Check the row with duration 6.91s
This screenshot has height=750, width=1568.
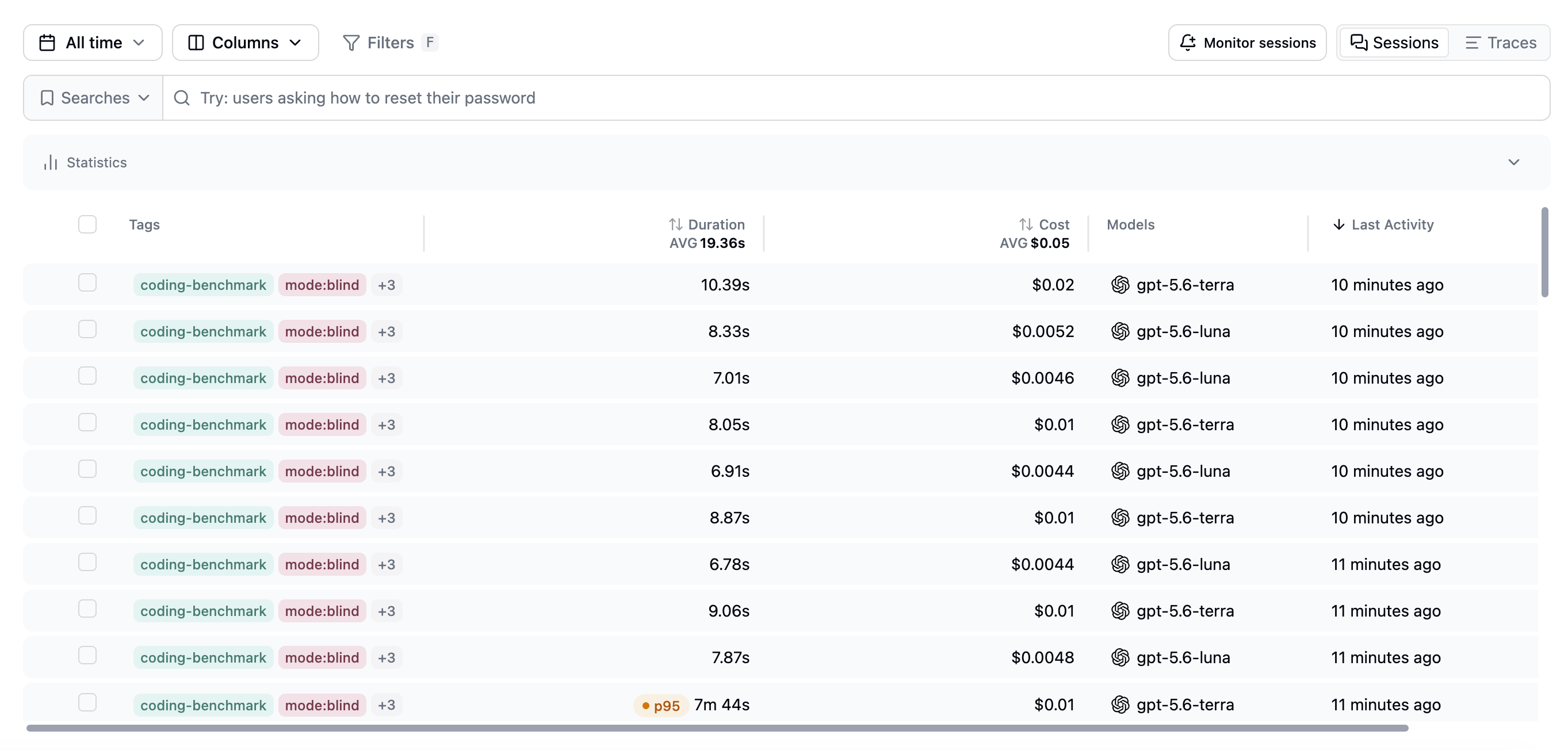pos(87,469)
